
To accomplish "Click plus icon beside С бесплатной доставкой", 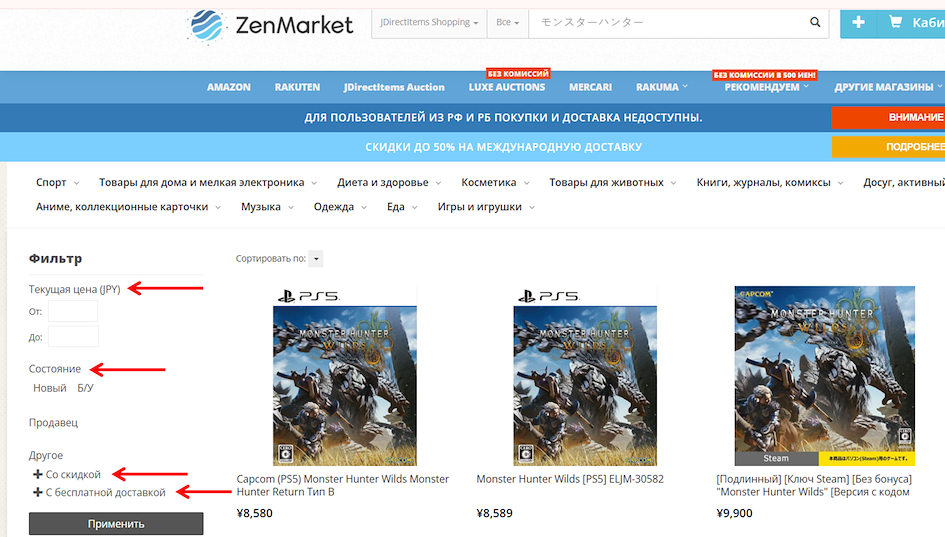I will point(37,492).
